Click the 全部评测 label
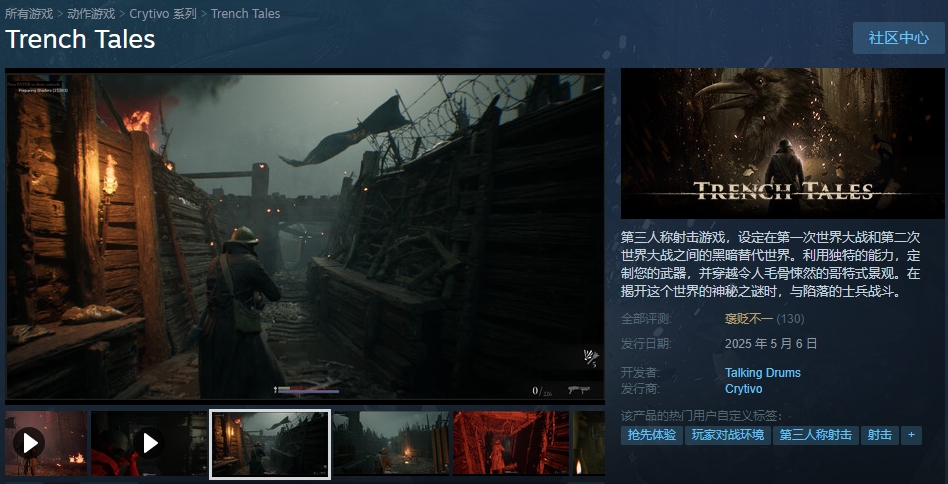Viewport: 948px width, 484px height. tap(646, 318)
